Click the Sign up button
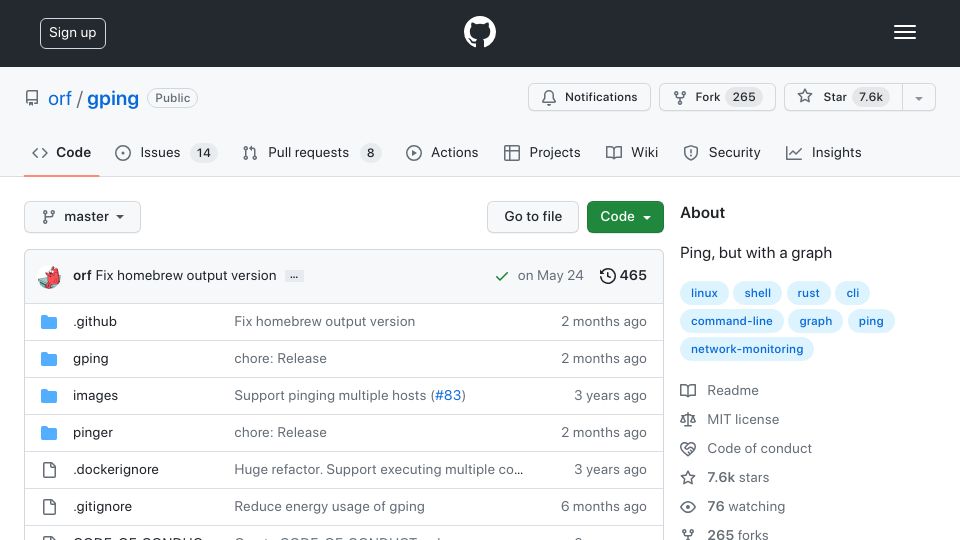 pyautogui.click(x=73, y=33)
